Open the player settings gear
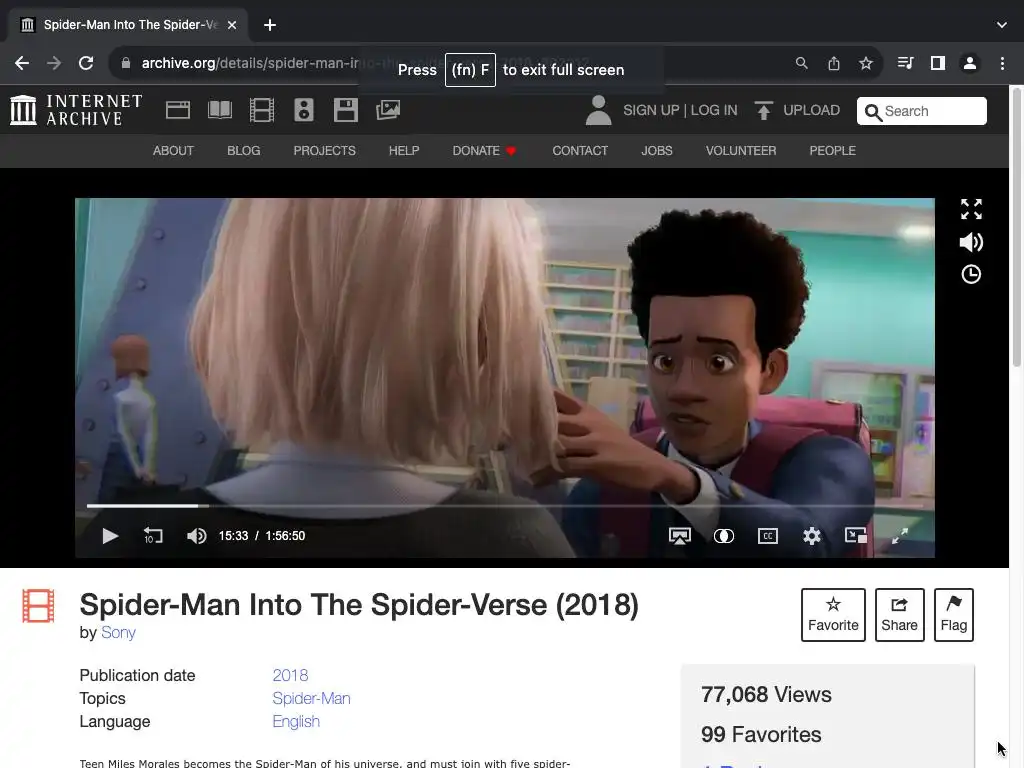This screenshot has height=768, width=1024. coord(812,536)
